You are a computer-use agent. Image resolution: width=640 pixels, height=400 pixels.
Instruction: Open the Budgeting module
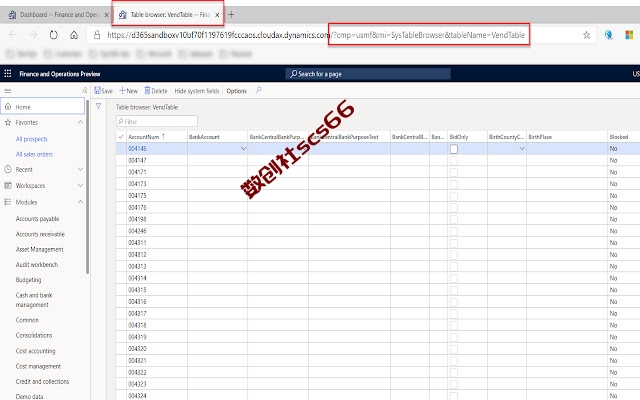coord(29,280)
